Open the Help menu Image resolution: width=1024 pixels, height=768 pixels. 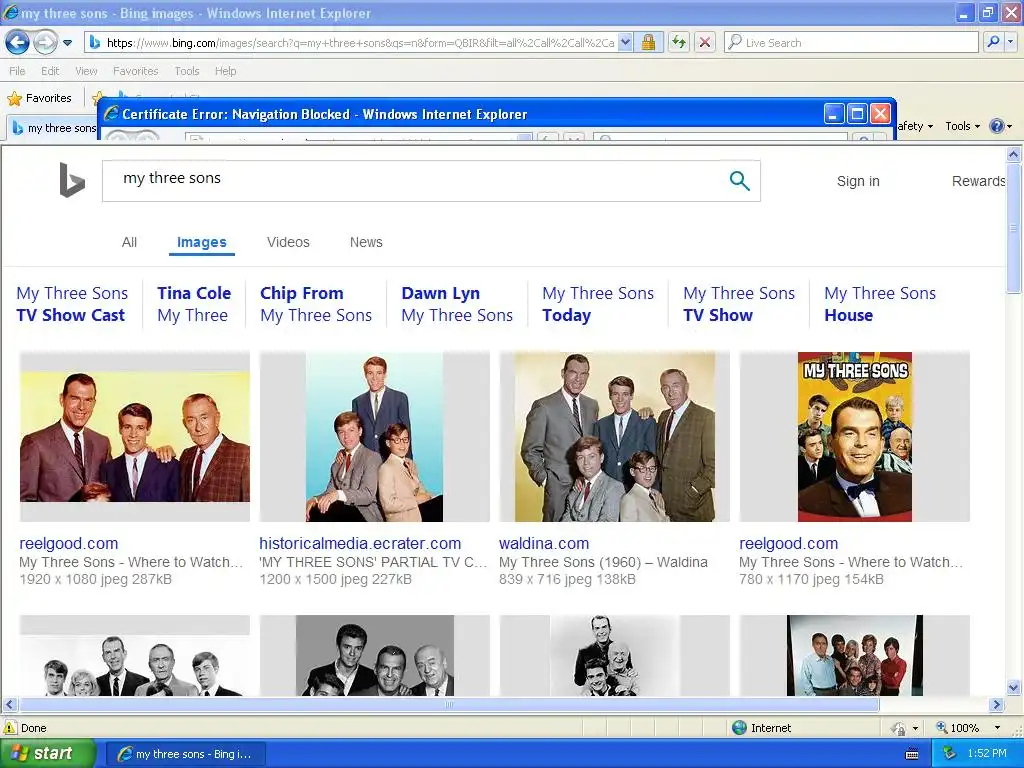point(225,71)
